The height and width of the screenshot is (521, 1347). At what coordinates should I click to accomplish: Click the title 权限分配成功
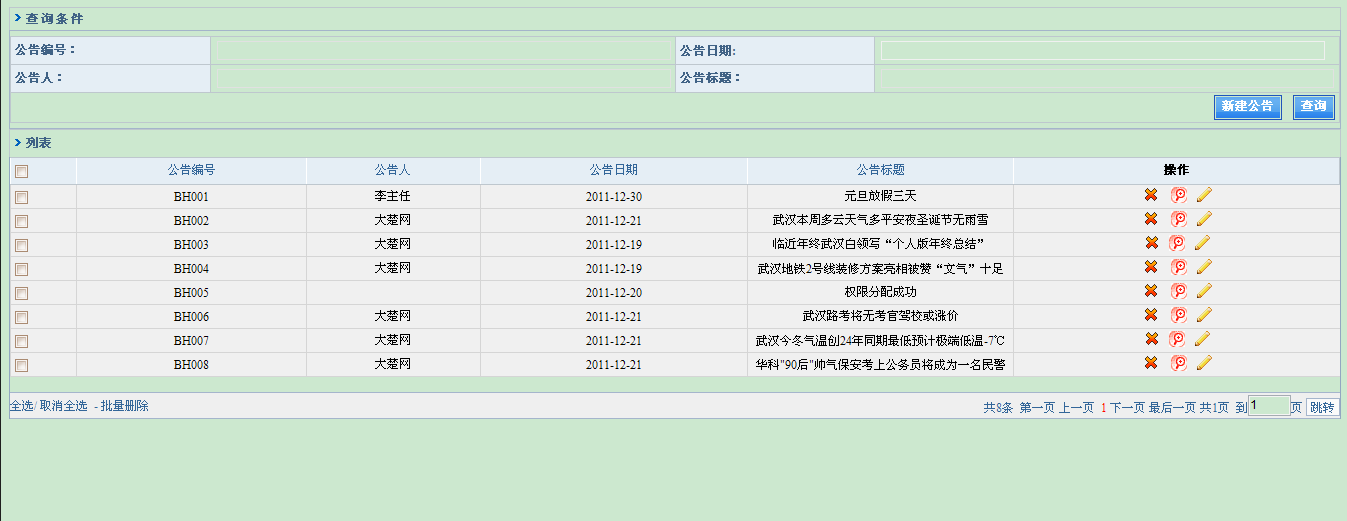click(880, 292)
